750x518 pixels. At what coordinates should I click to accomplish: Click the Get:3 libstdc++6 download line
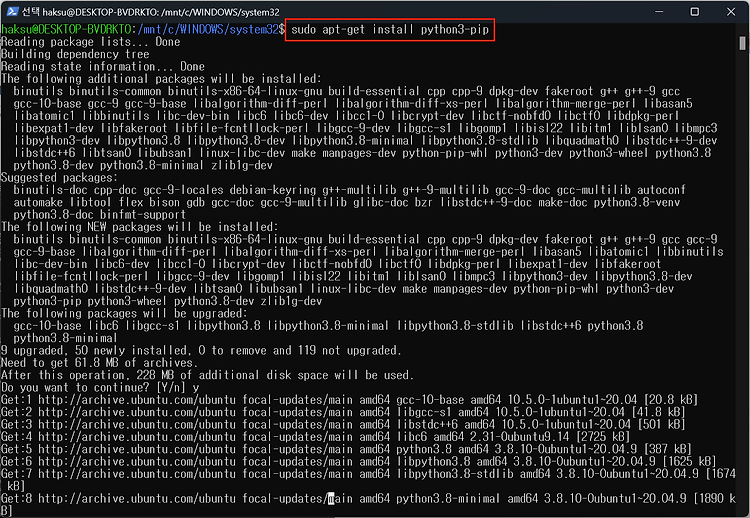[x=343, y=425]
